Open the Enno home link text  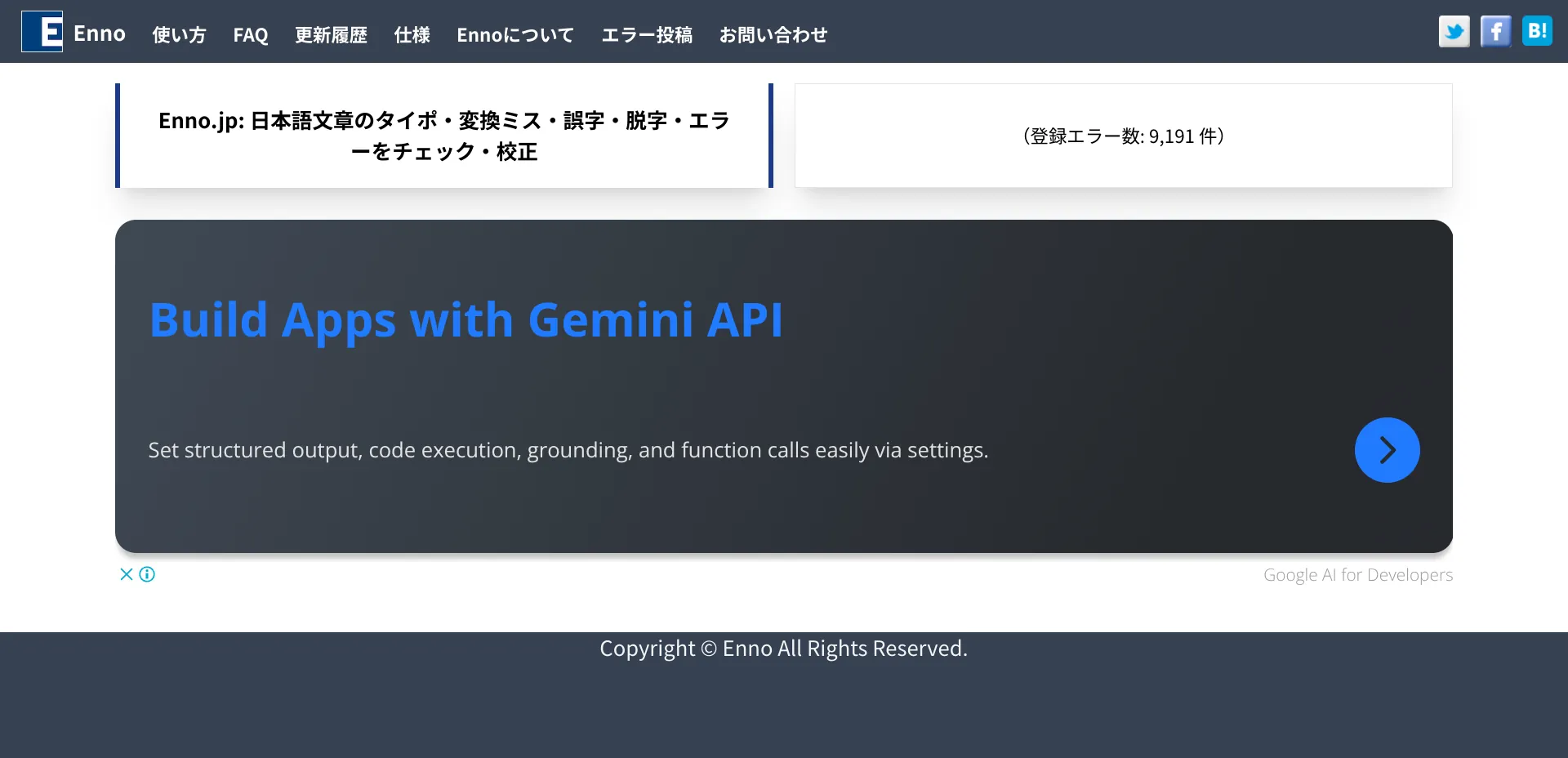tap(100, 33)
